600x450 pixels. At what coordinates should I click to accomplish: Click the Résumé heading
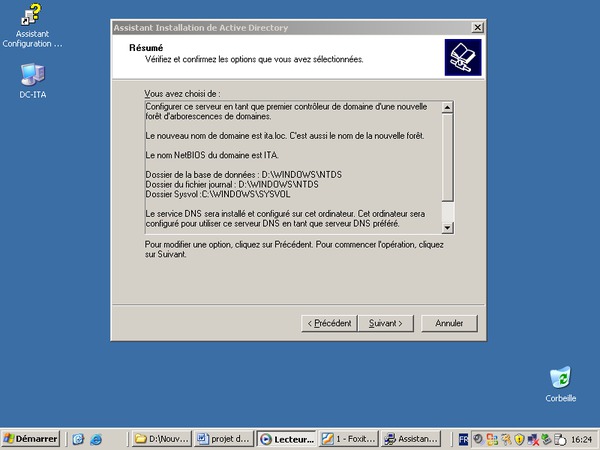point(146,48)
